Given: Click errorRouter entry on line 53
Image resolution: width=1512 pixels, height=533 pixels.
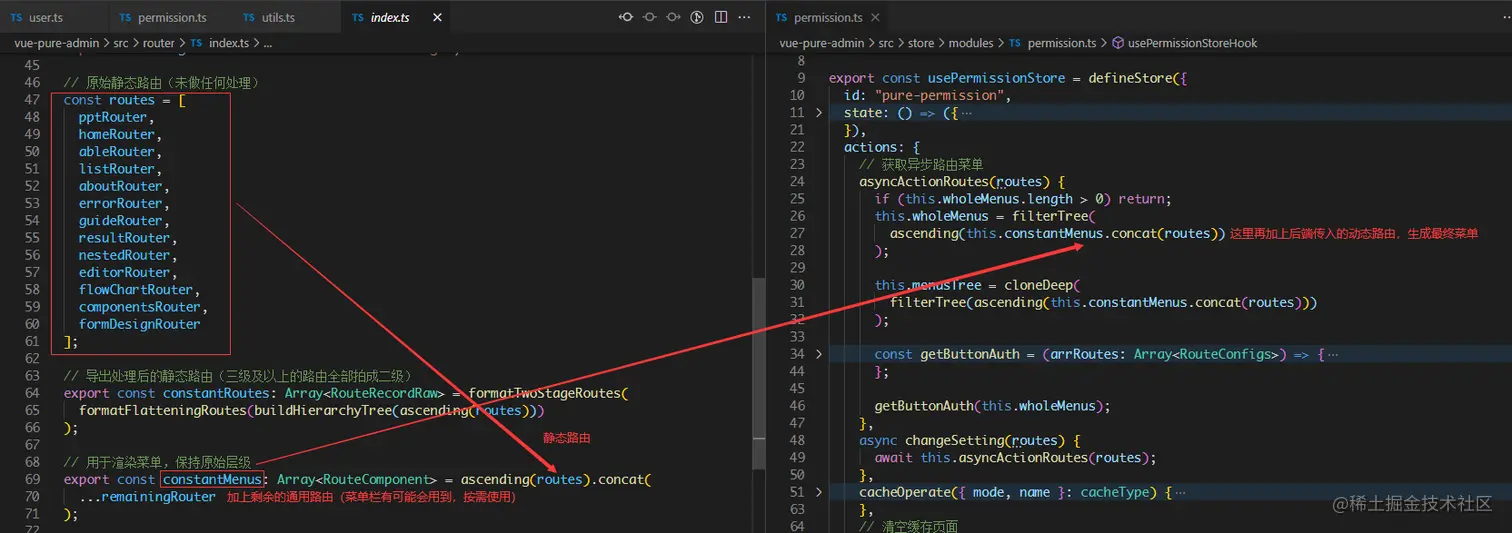Looking at the screenshot, I should pyautogui.click(x=120, y=204).
